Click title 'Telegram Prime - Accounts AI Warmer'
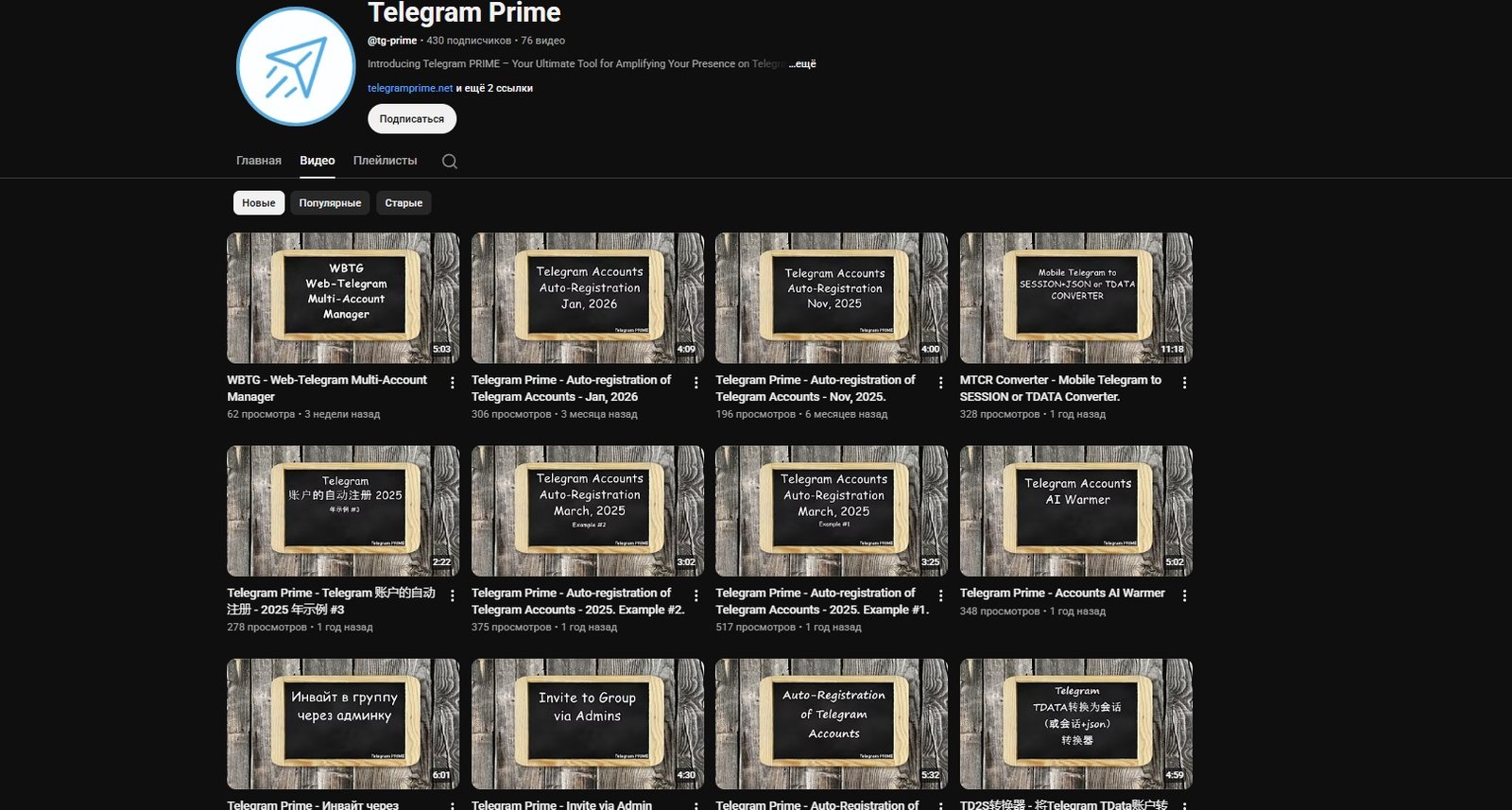The width and height of the screenshot is (1512, 810). (x=1062, y=594)
